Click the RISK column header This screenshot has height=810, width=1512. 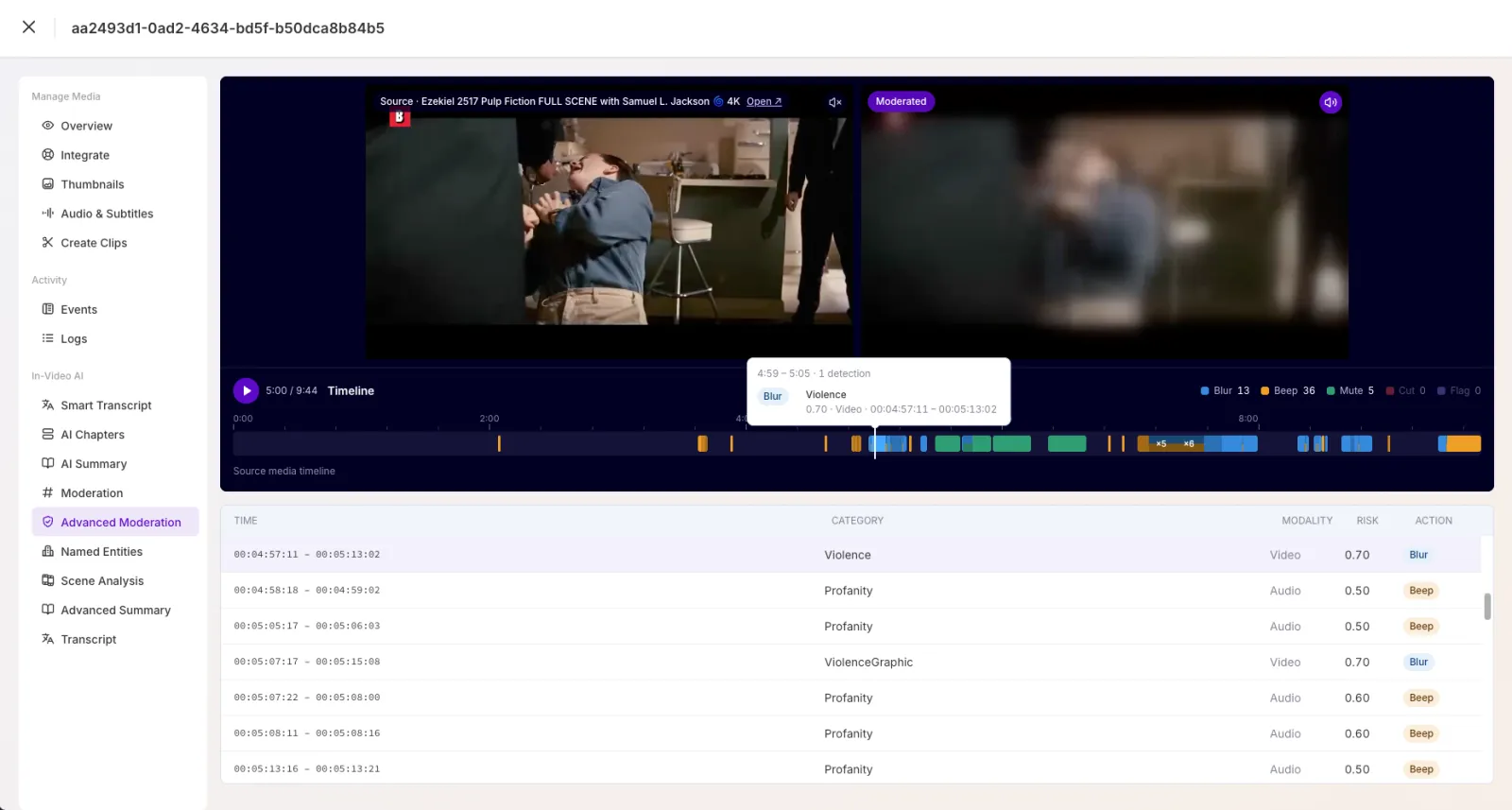[x=1367, y=521]
